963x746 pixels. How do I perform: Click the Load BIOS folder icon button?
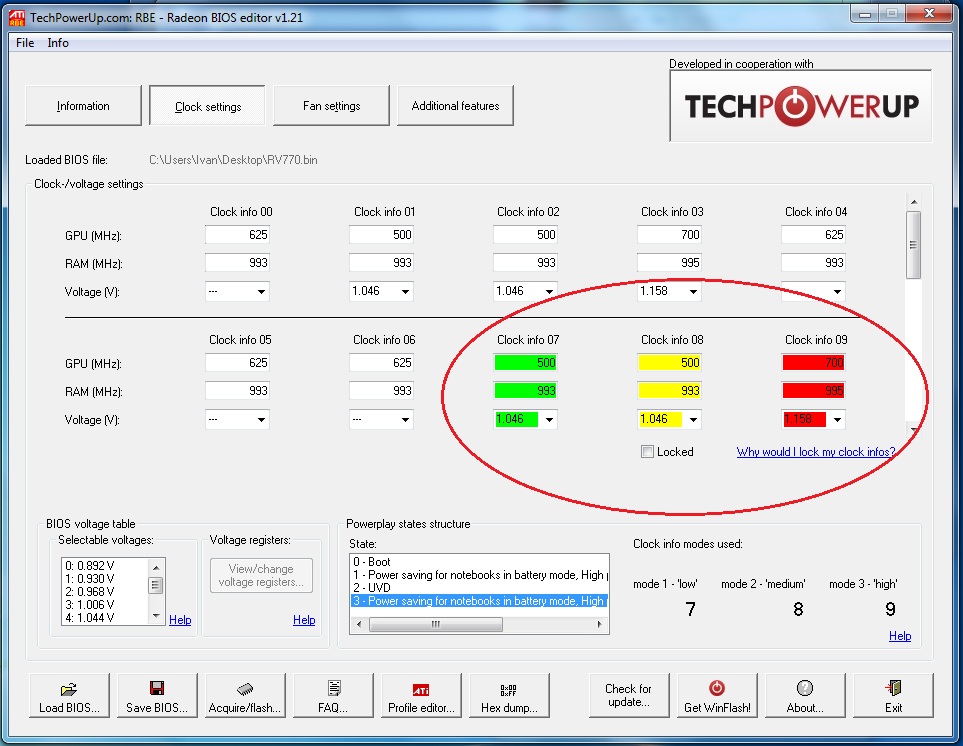[69, 696]
